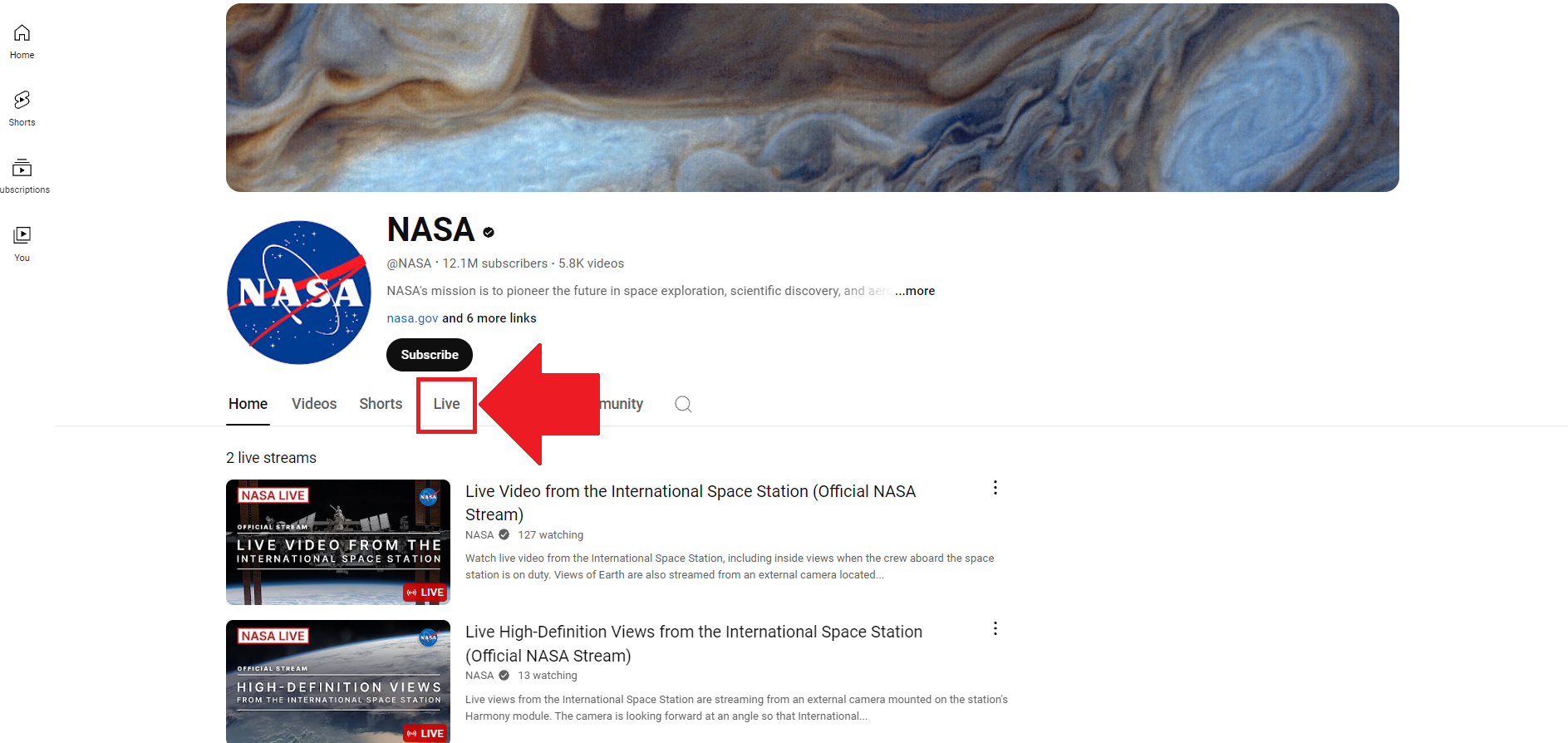Open Live Video from ISS stream title

click(x=691, y=503)
